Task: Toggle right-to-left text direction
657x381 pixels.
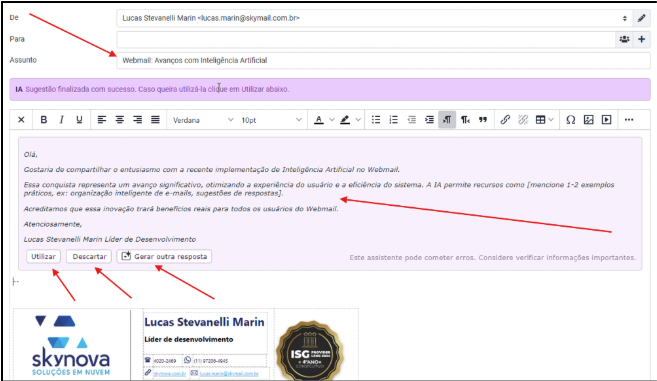Action: coord(465,120)
